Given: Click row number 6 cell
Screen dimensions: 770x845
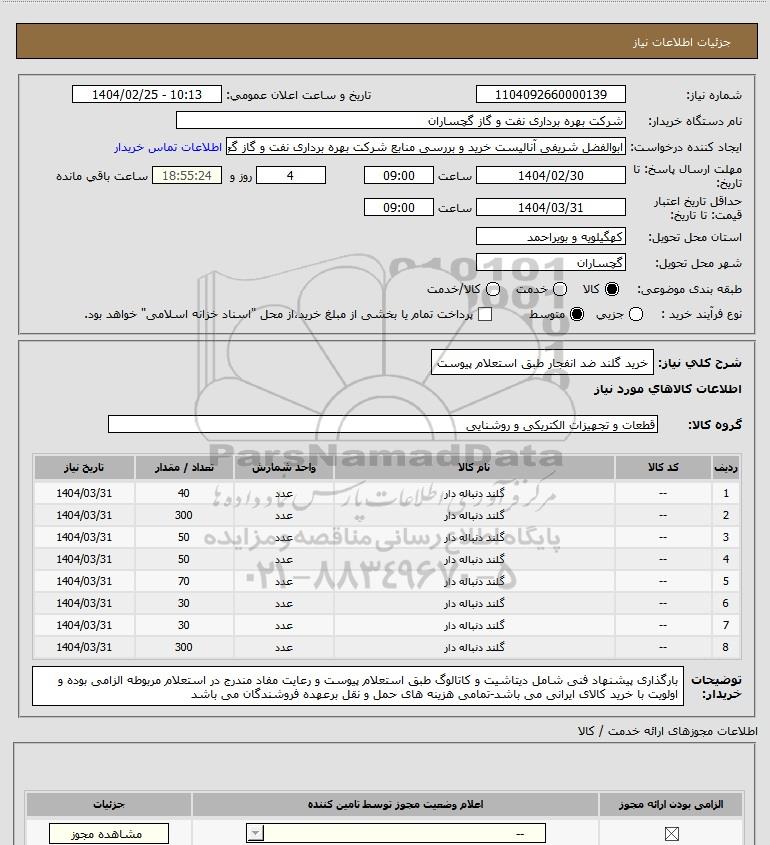Looking at the screenshot, I should [726, 603].
